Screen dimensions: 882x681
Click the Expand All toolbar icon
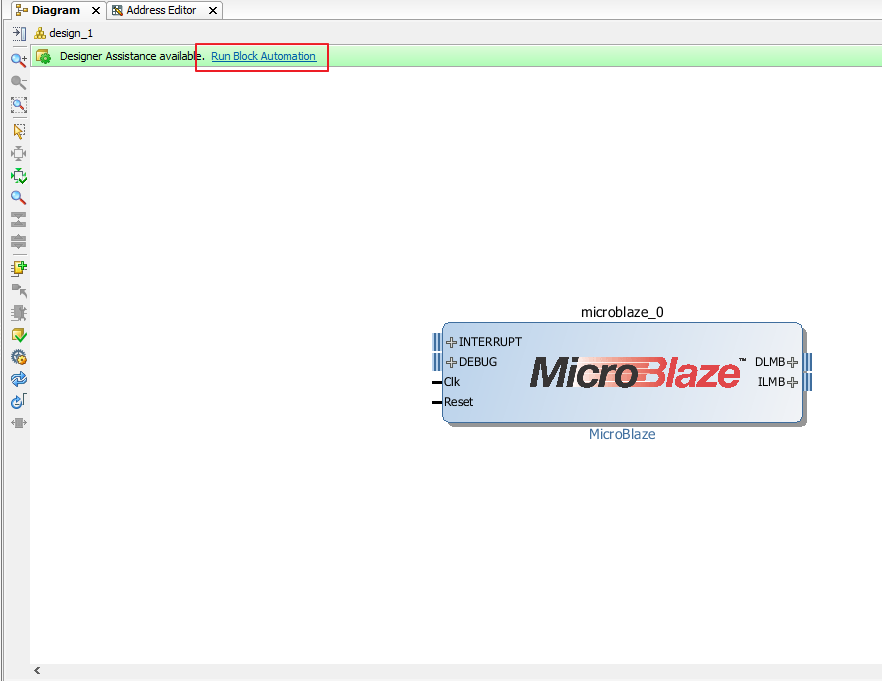click(x=19, y=242)
